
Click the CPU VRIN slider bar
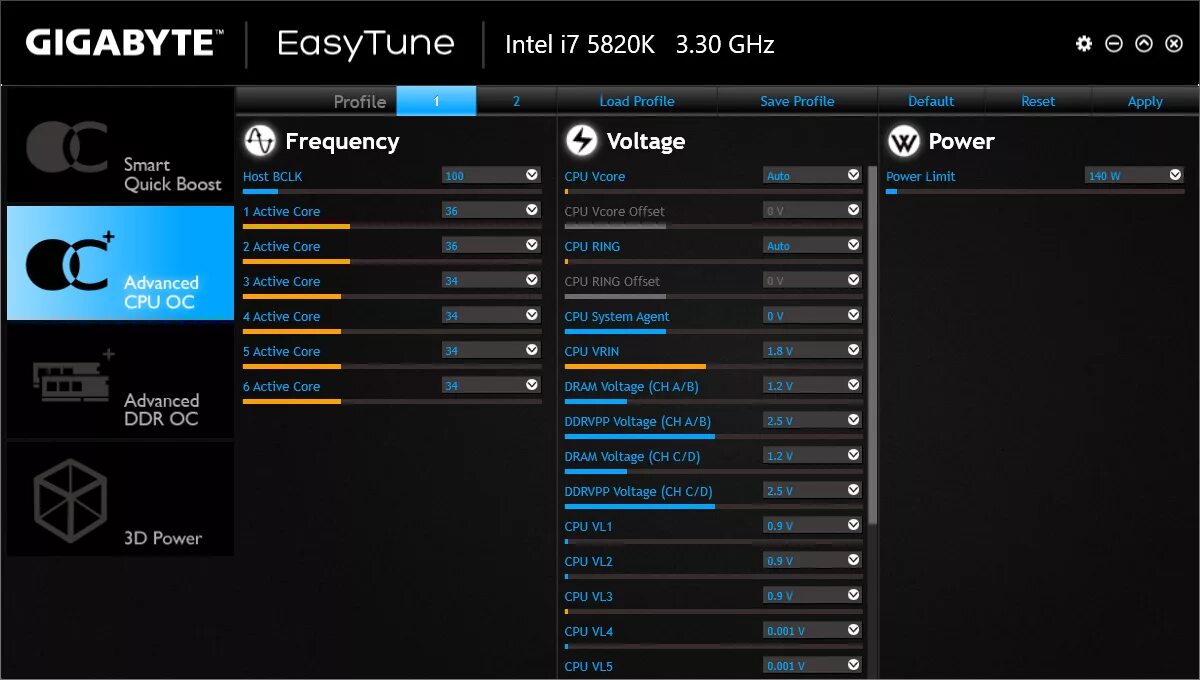click(713, 366)
